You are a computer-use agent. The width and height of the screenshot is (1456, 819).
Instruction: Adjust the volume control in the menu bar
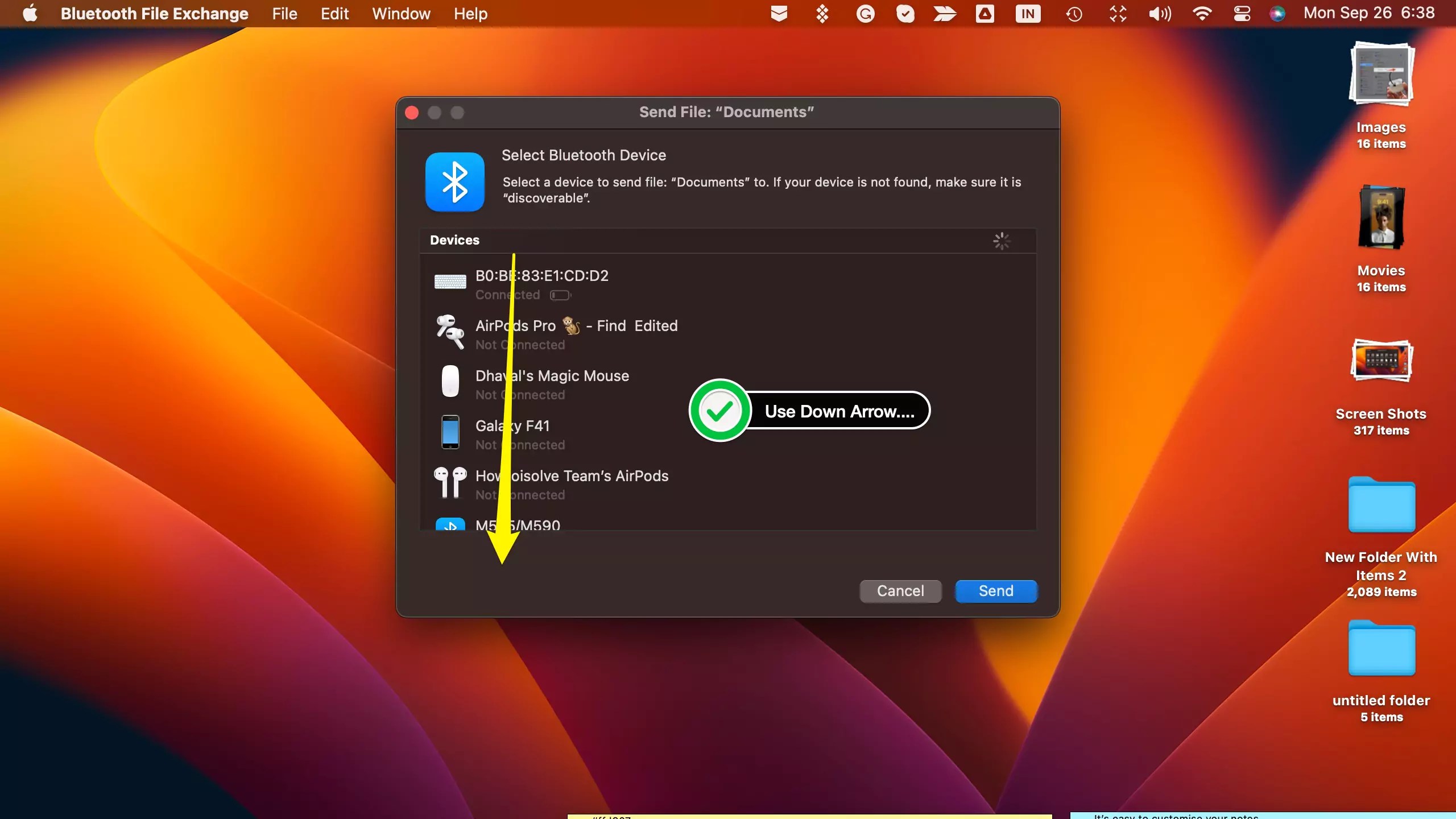point(1159,13)
